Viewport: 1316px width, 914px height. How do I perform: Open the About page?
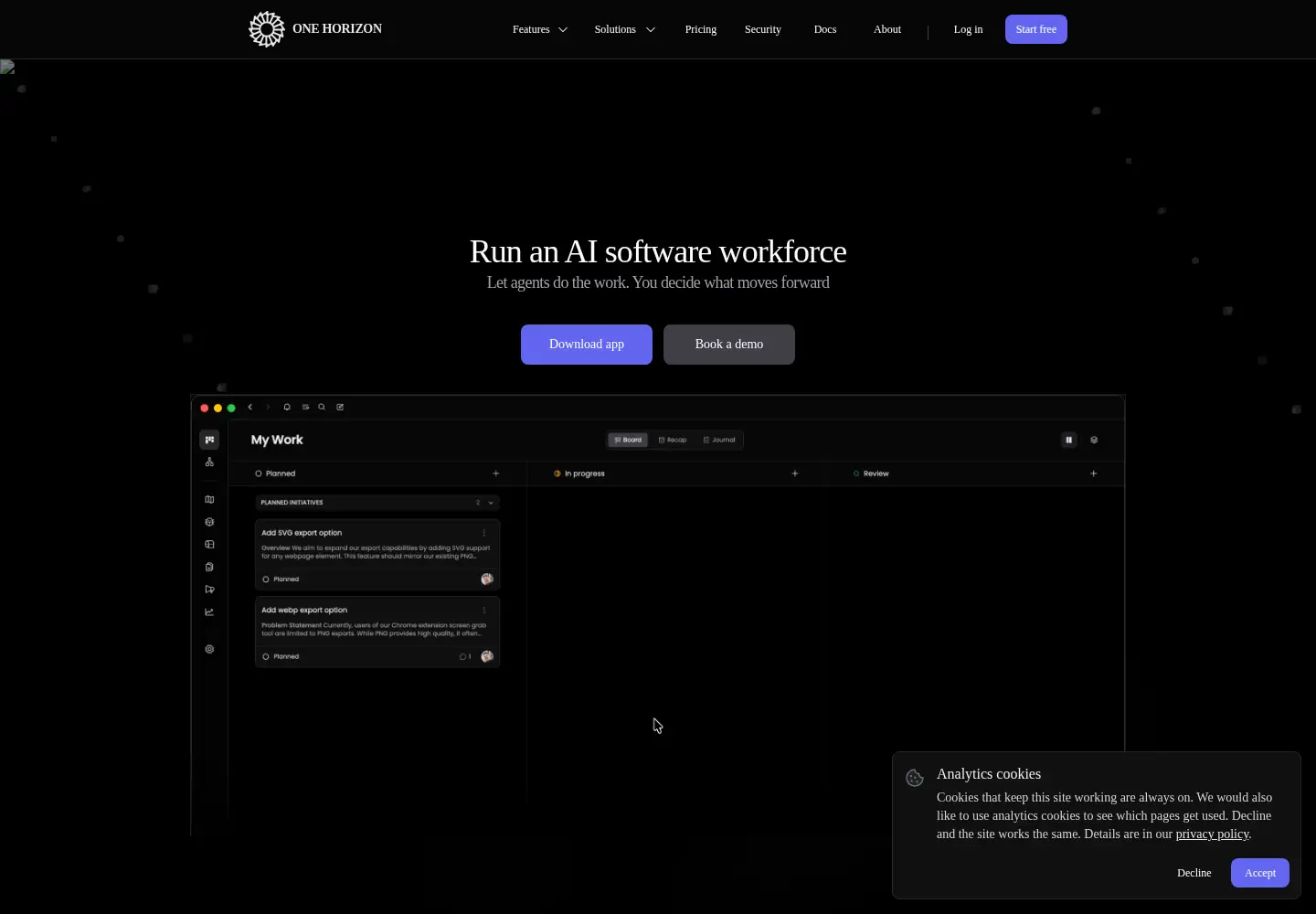coord(887,29)
